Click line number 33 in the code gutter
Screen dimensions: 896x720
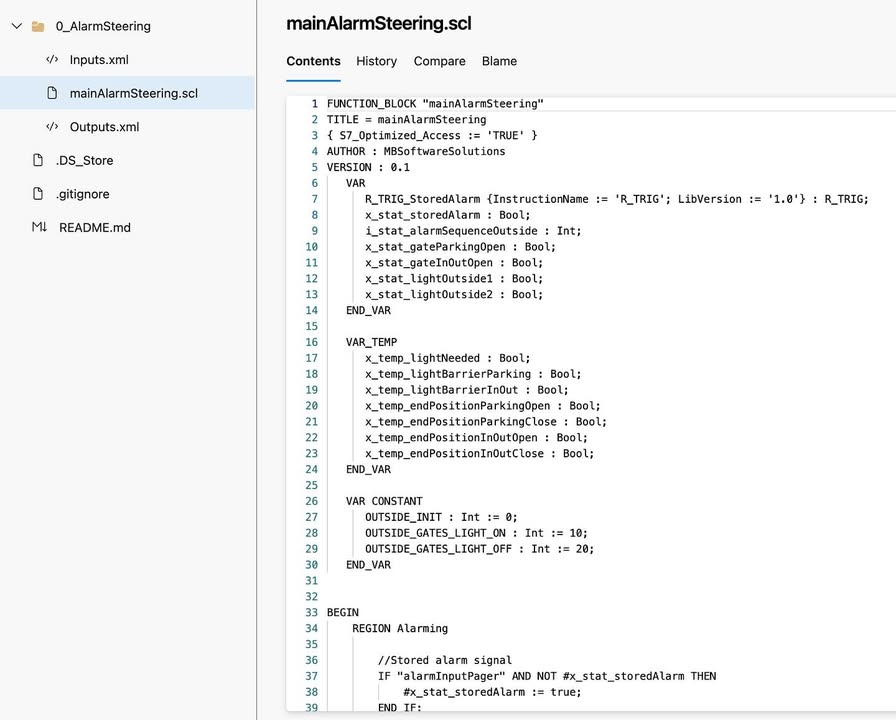pyautogui.click(x=311, y=613)
